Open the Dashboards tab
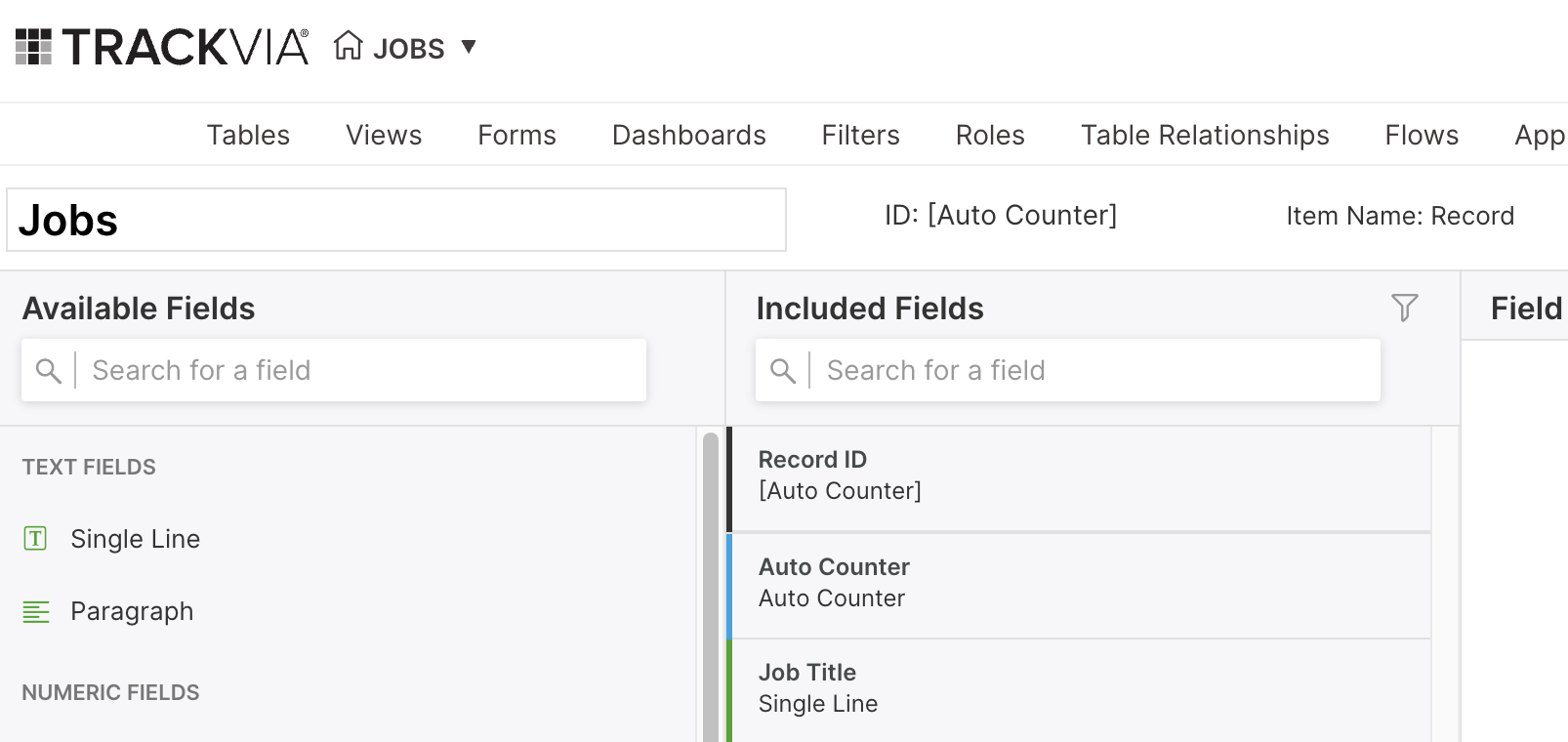The width and height of the screenshot is (1568, 742). [x=688, y=135]
